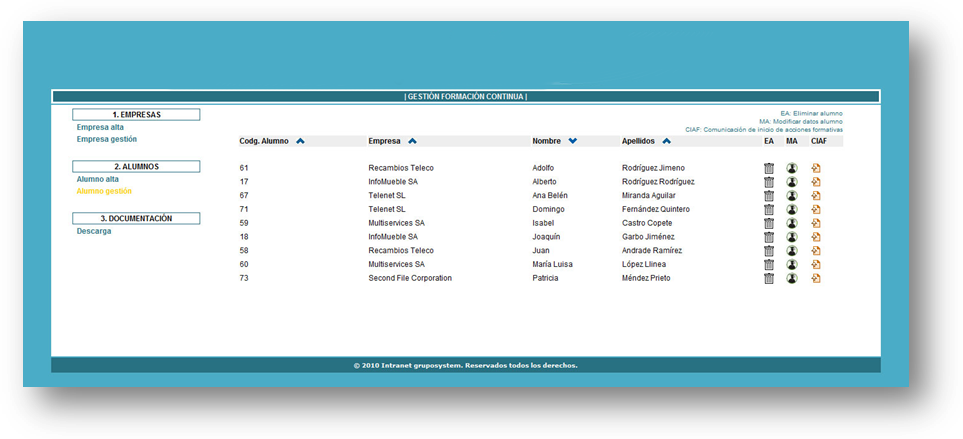
Task: Click the 1. EMPRESAS section header
Action: [136, 115]
